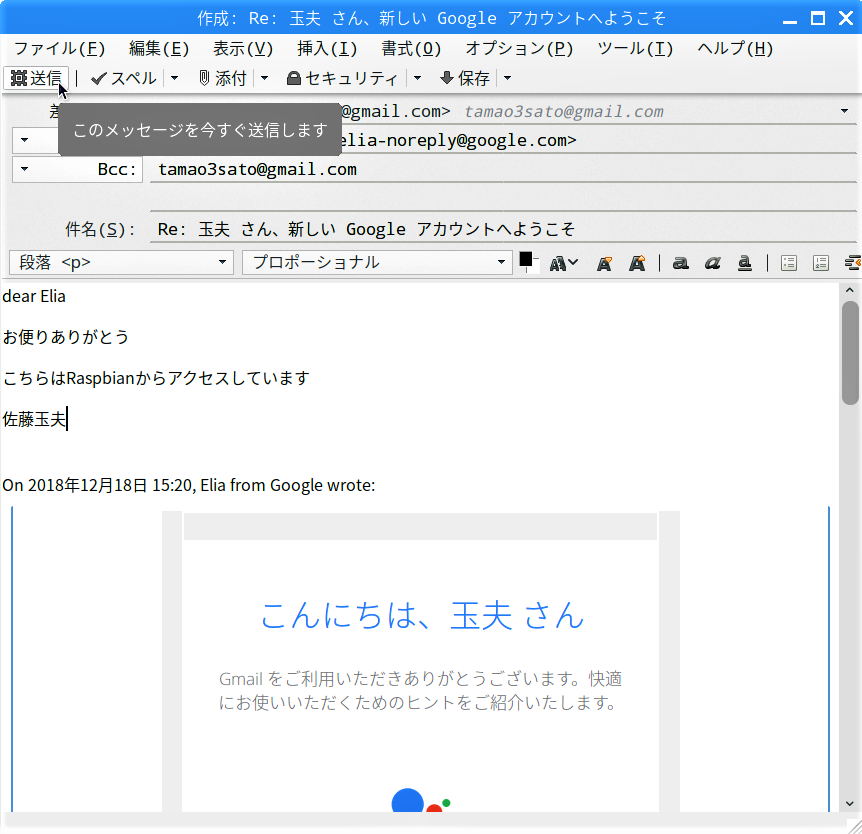This screenshot has width=862, height=834.
Task: Open the font size chooser icon
Action: coord(563,264)
